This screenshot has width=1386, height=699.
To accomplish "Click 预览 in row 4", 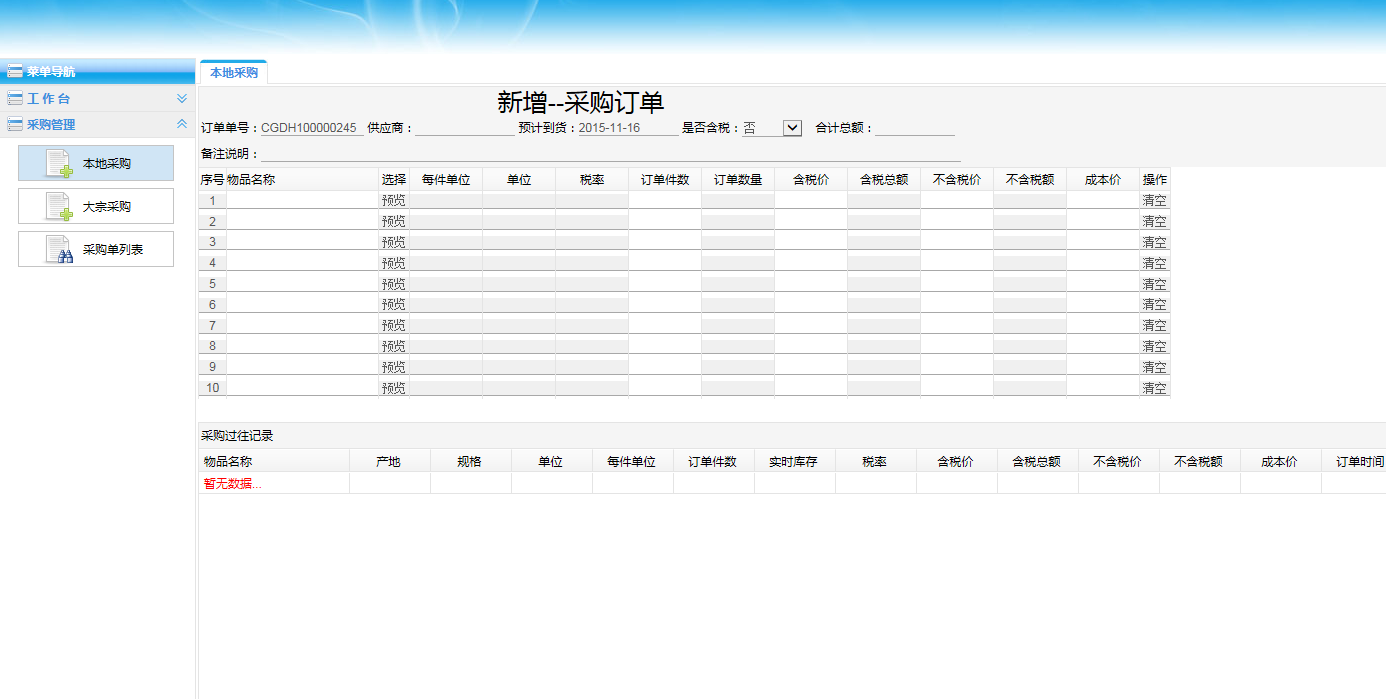I will click(394, 263).
